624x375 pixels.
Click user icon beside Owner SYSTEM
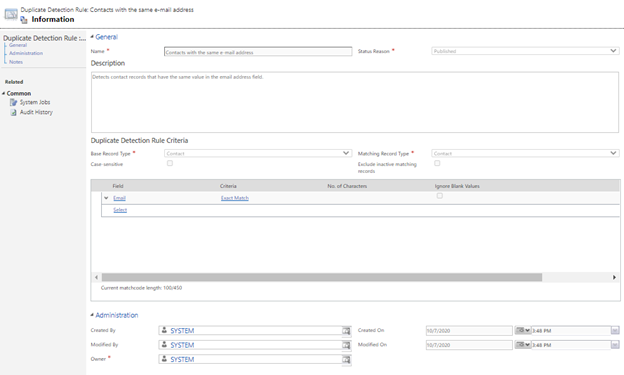[164, 359]
